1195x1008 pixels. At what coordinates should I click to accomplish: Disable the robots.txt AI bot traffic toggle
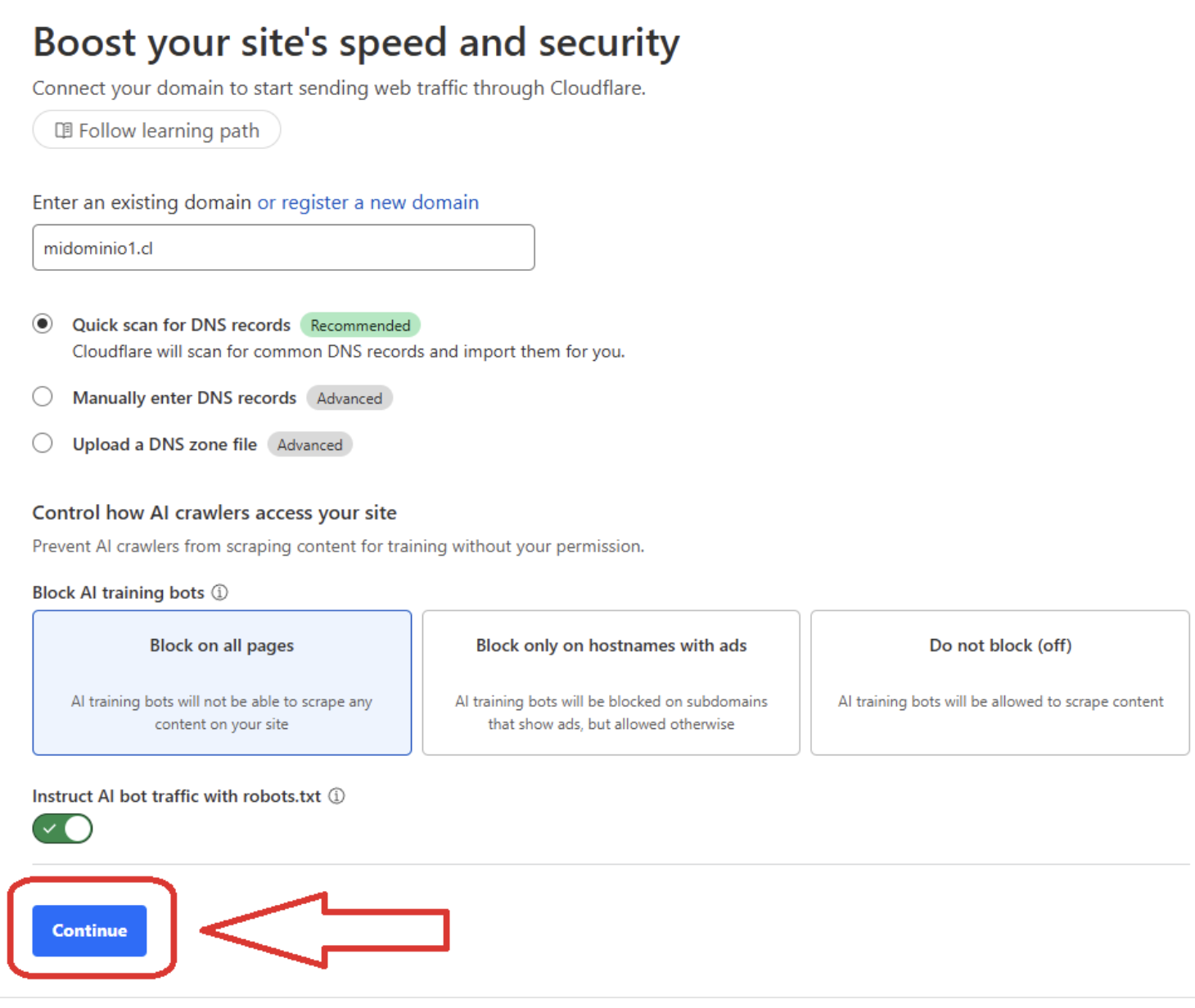click(63, 829)
